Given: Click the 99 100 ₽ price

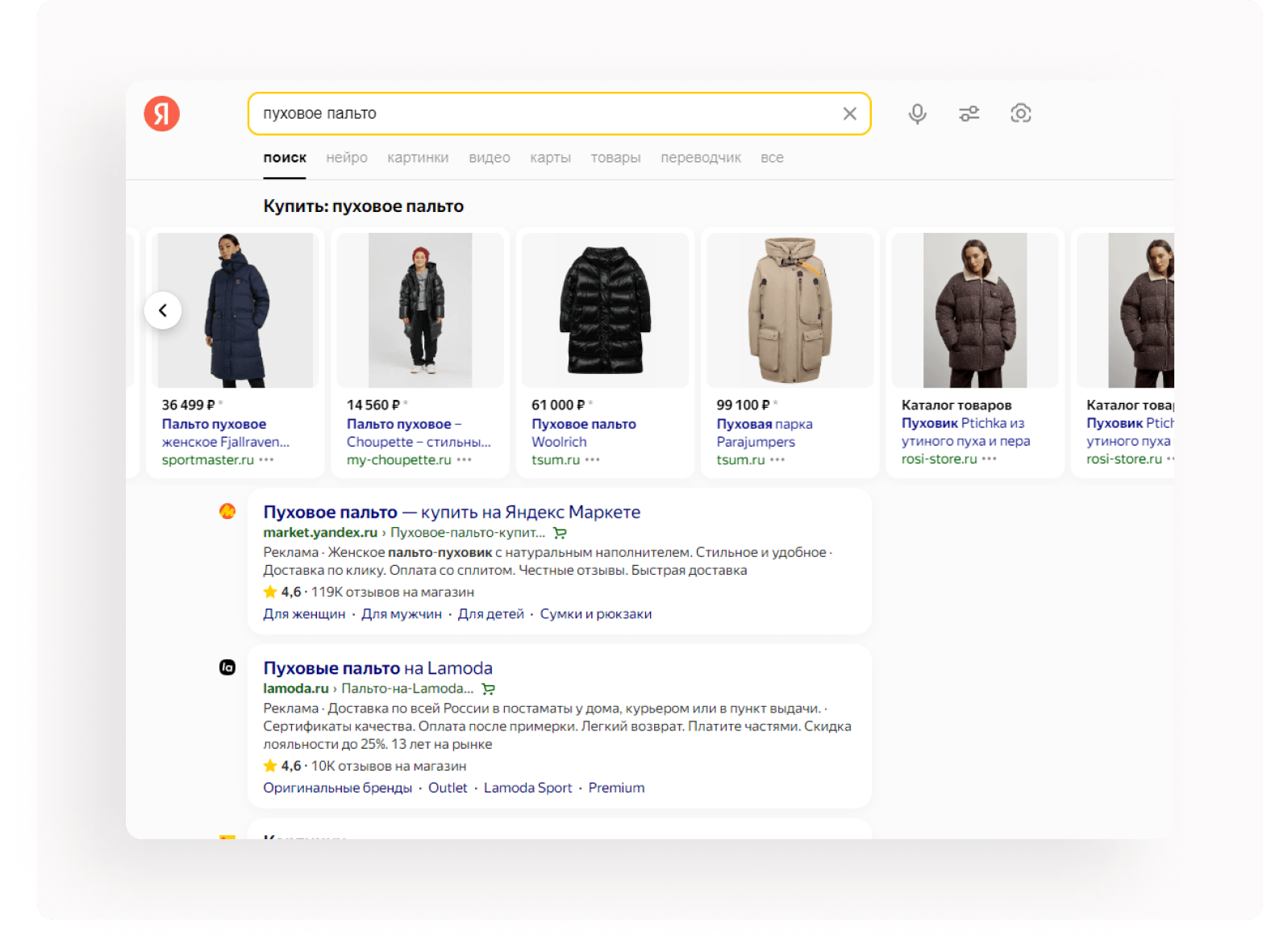Looking at the screenshot, I should pyautogui.click(x=743, y=405).
